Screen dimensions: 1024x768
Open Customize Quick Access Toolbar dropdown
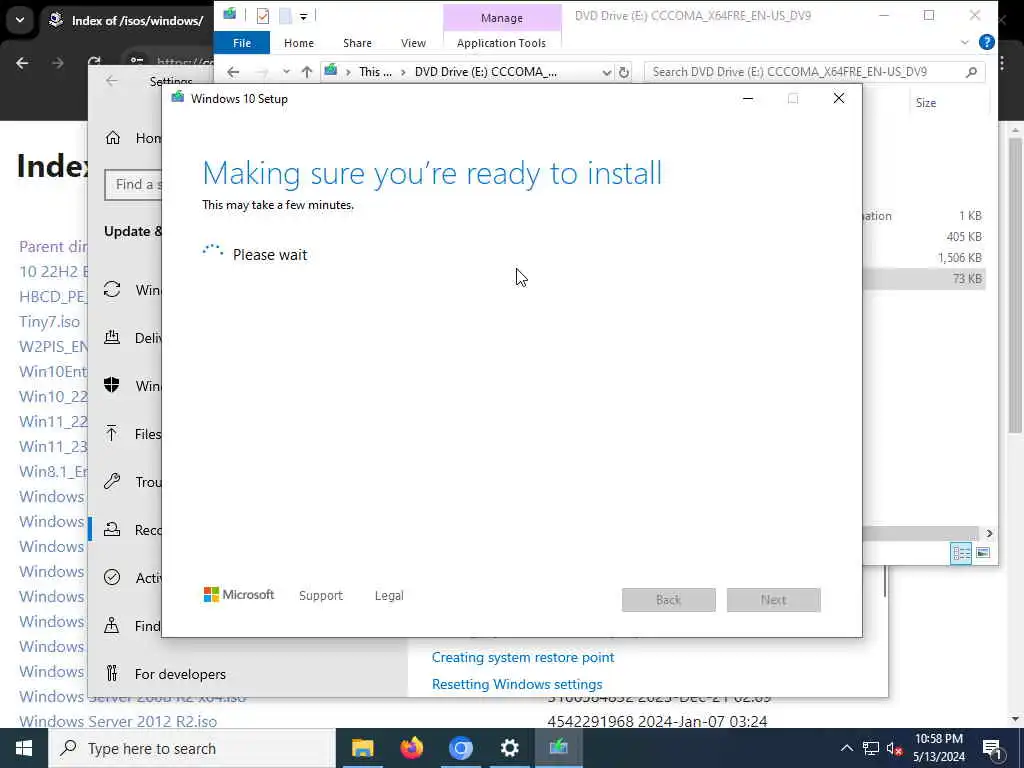tap(304, 16)
